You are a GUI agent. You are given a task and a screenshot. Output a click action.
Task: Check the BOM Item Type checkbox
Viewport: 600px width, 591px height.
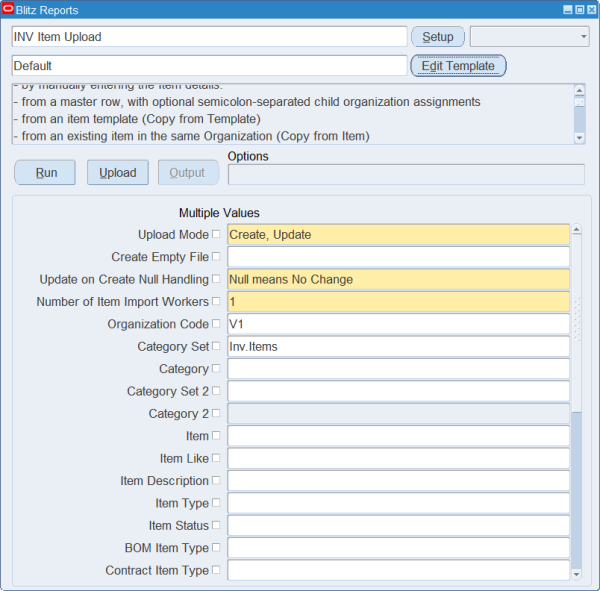(x=216, y=547)
